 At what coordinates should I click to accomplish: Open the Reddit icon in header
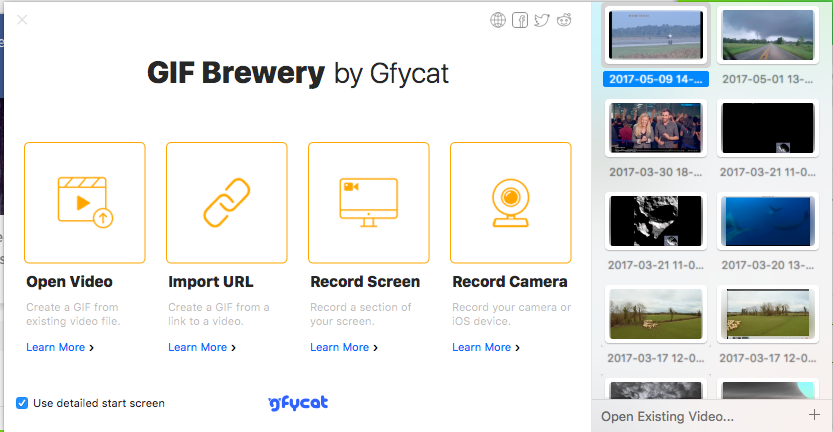point(565,20)
